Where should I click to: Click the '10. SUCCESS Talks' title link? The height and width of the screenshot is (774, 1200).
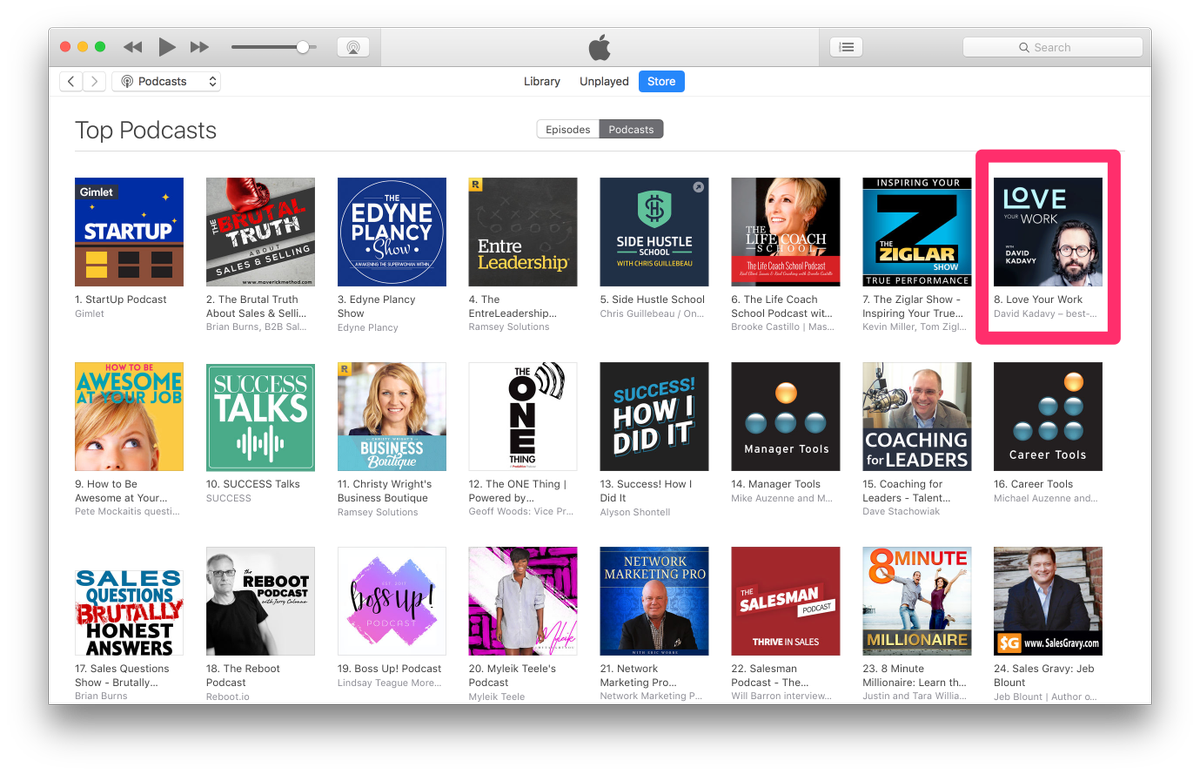point(253,484)
